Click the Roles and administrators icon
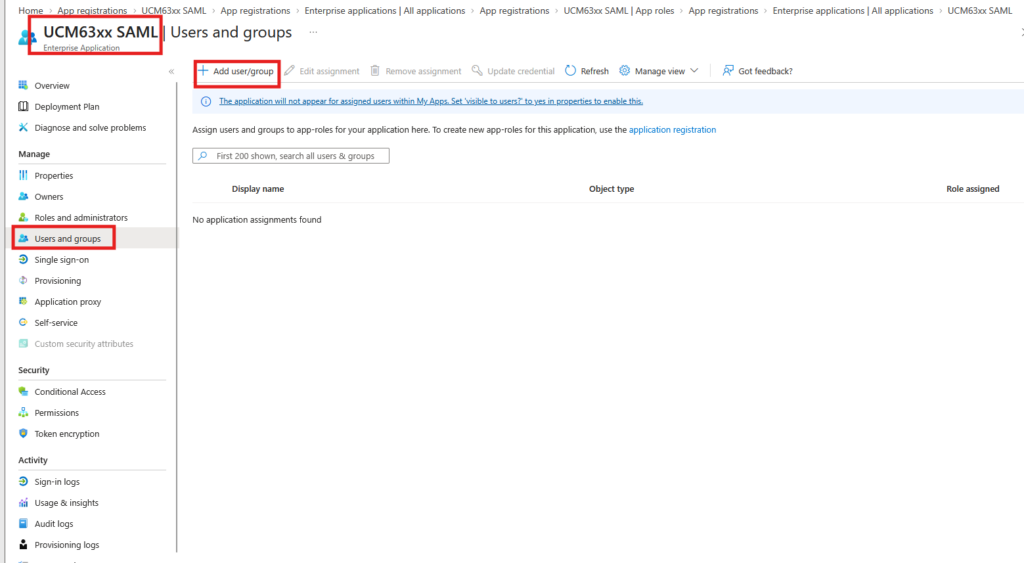This screenshot has width=1024, height=563. pyautogui.click(x=24, y=217)
